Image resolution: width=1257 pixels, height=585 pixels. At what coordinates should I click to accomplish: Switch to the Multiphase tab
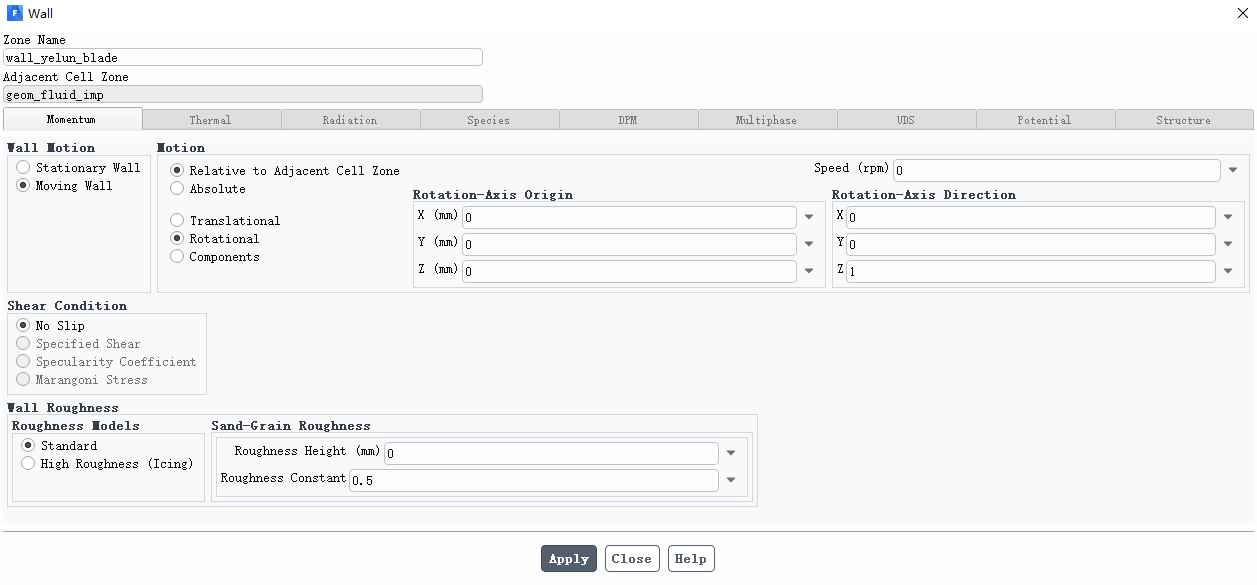[766, 120]
